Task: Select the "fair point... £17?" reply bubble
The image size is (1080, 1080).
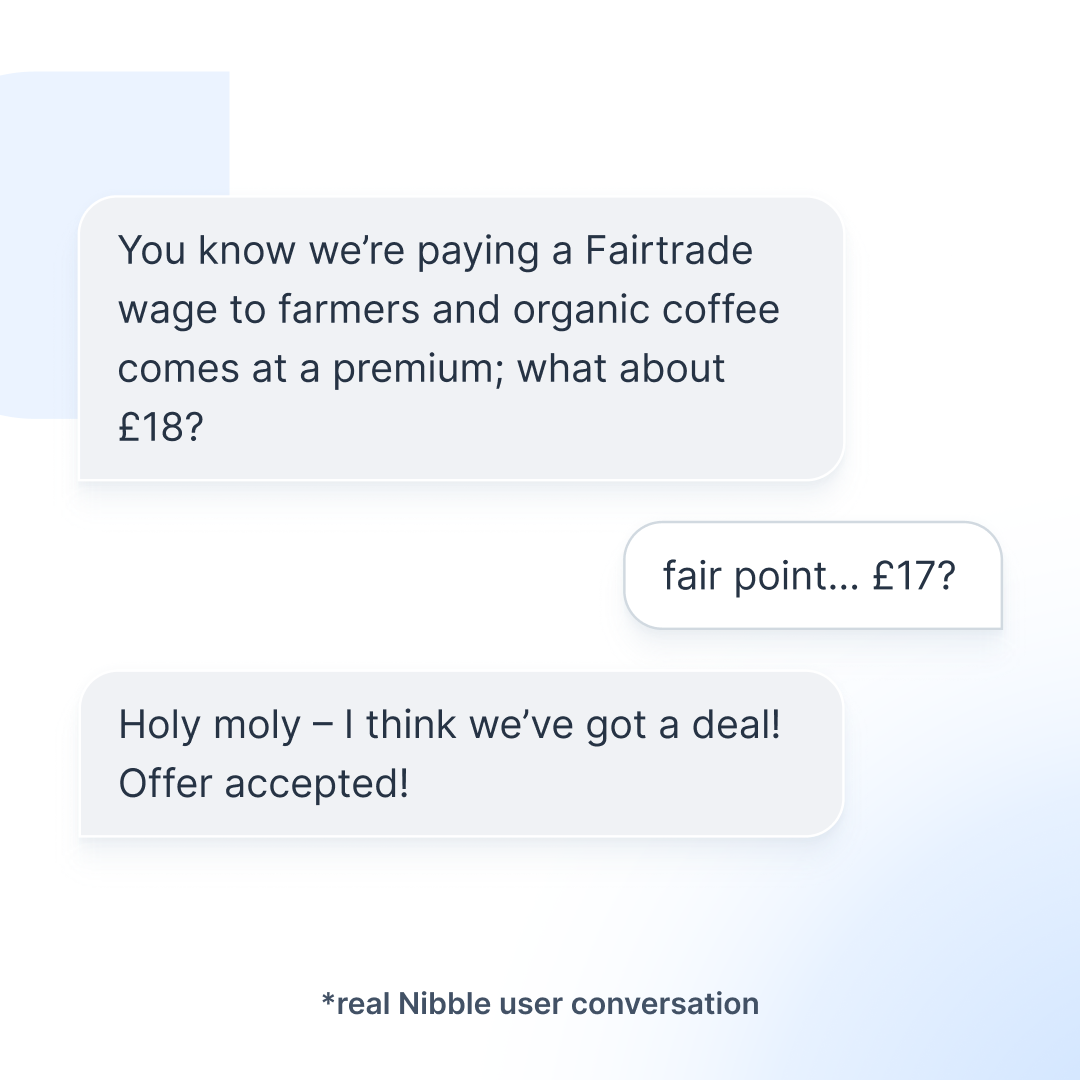Action: (812, 576)
